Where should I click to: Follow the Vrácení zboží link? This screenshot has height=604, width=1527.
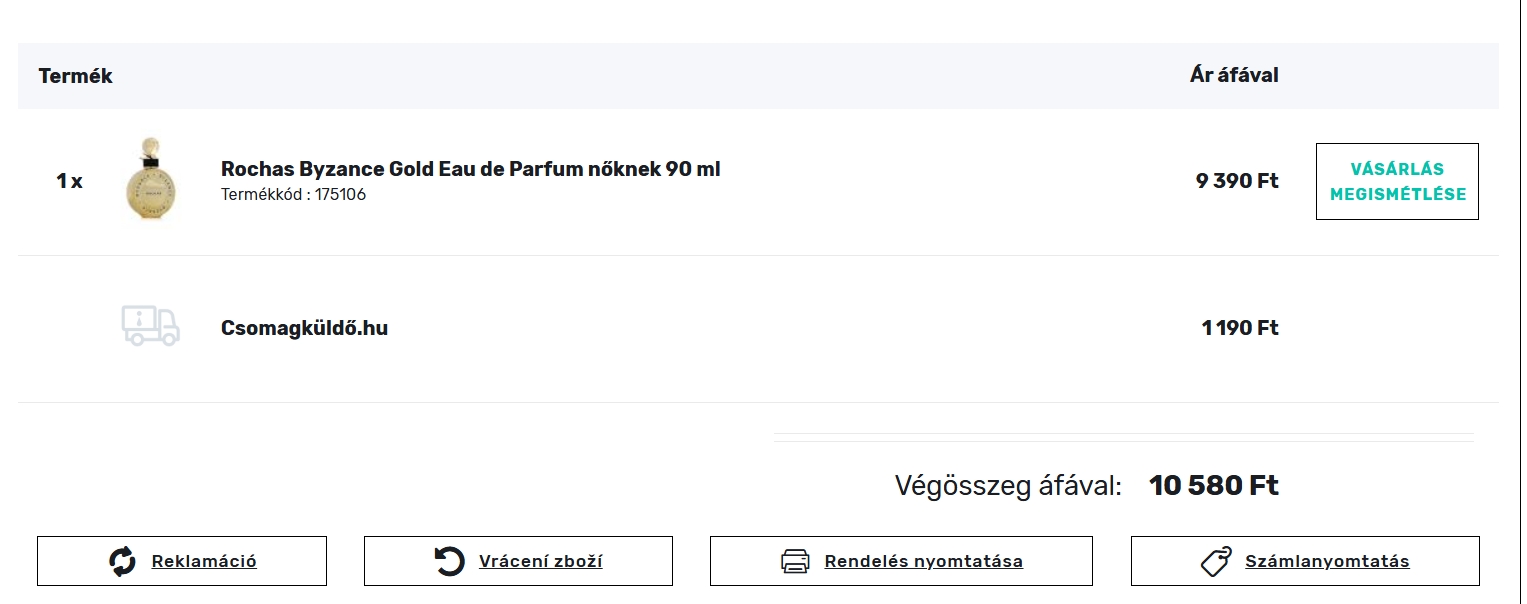[540, 561]
